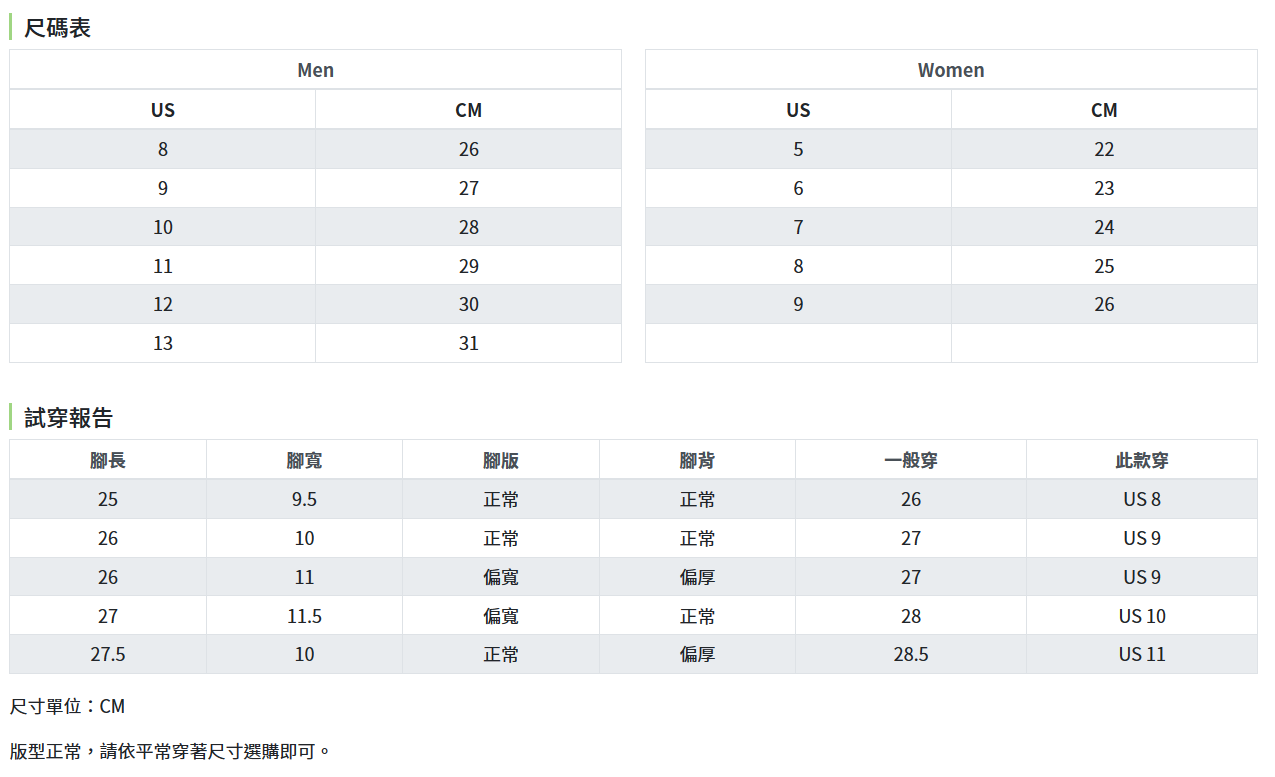The width and height of the screenshot is (1275, 777).
Task: Click the 27.5 foot length cell
Action: pyautogui.click(x=108, y=654)
